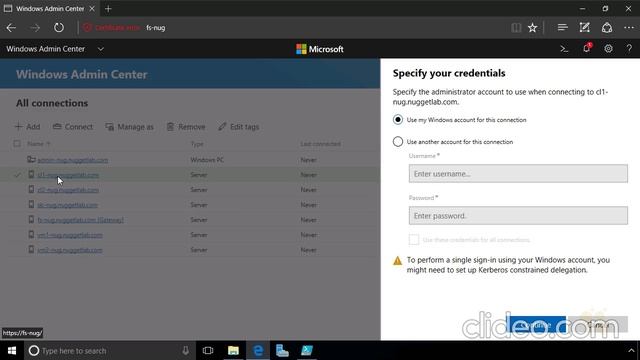Toggle the select-all checkbox in list header
This screenshot has height=360, width=640.
pyautogui.click(x=17, y=143)
